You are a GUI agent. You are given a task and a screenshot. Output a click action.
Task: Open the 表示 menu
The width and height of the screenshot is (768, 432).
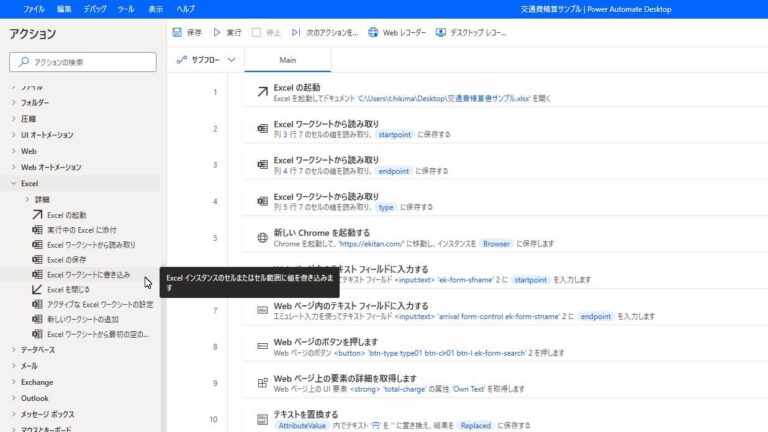(156, 9)
